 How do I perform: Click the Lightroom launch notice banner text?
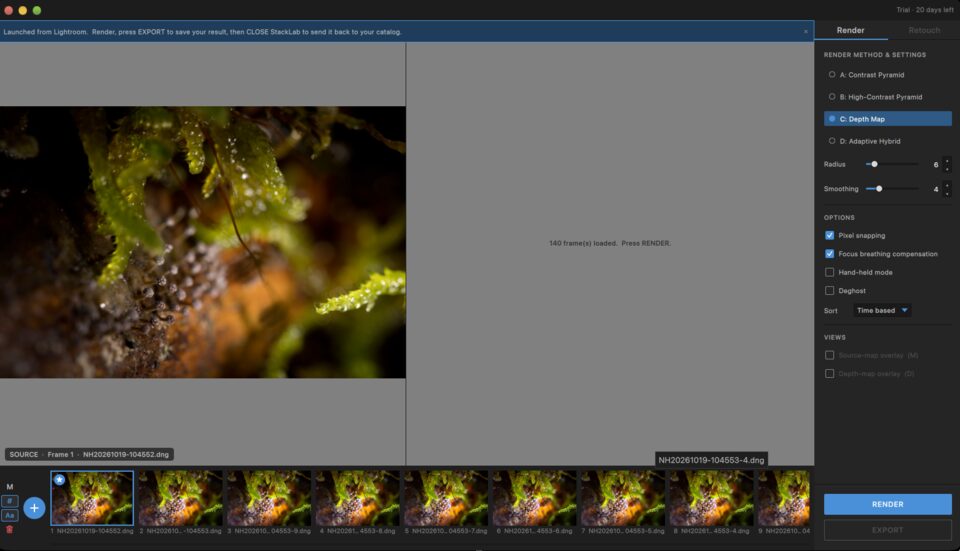pos(203,32)
